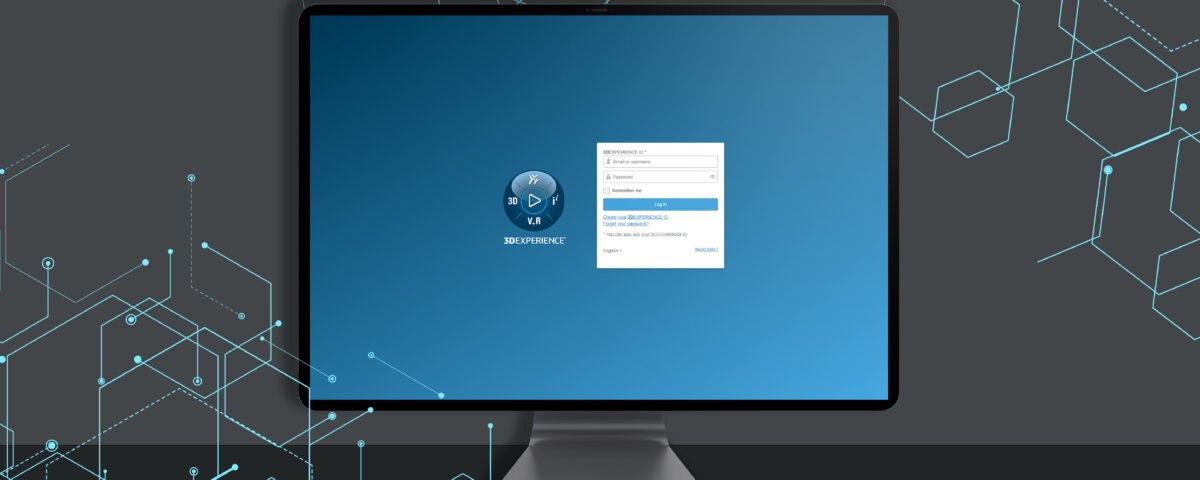The image size is (1200, 480).
Task: Click the play button in the compass center
Action: click(x=534, y=200)
